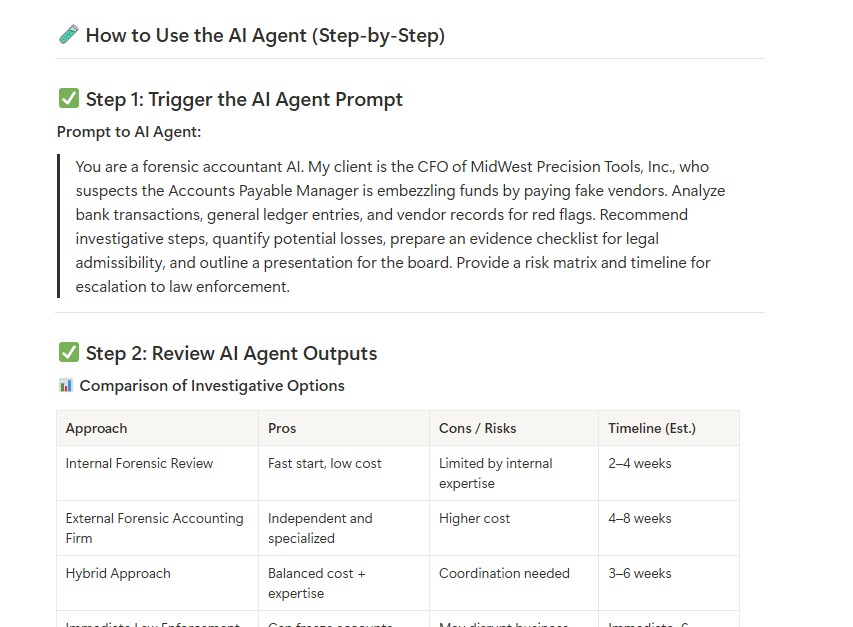
Task: Click the Step 2: Review AI Agent Outputs heading
Action: point(231,353)
